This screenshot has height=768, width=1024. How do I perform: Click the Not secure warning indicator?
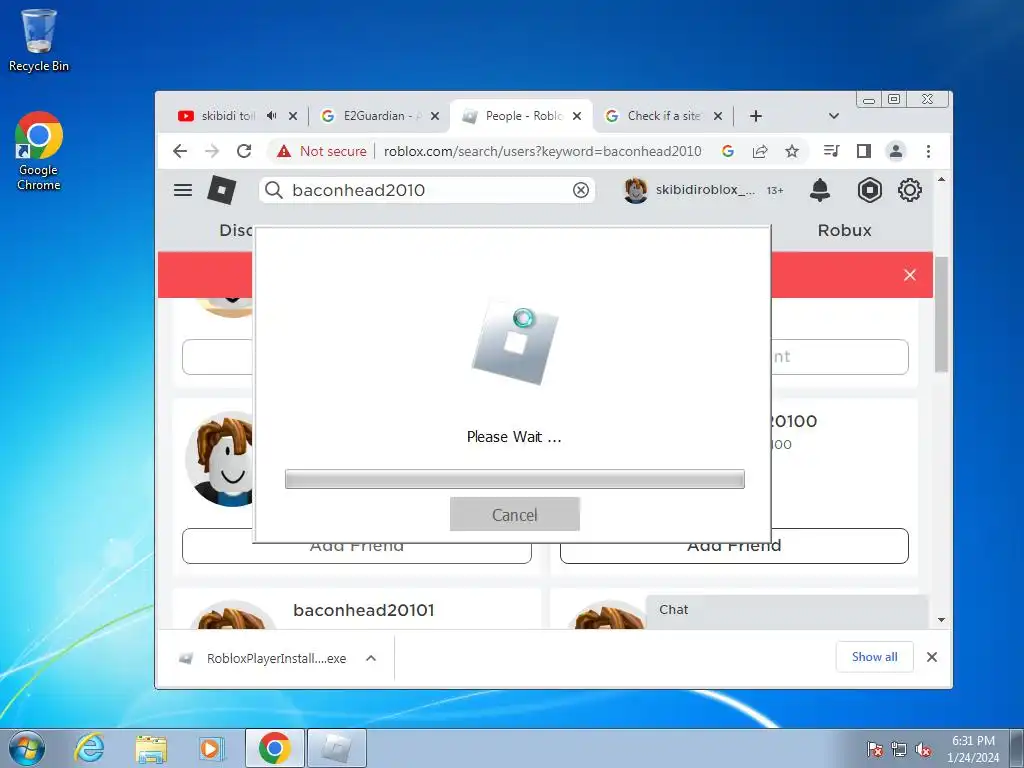(321, 152)
